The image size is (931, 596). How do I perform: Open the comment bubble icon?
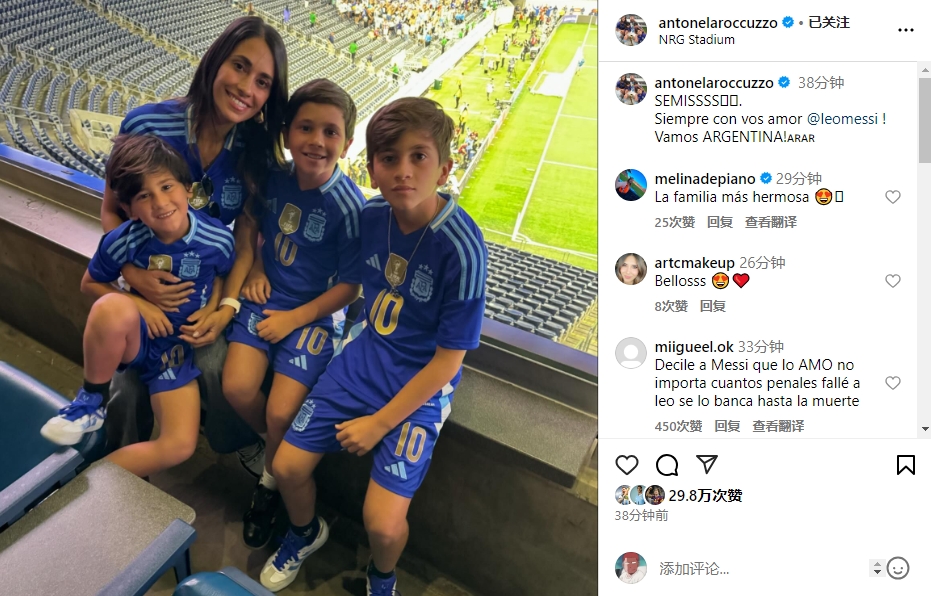667,465
